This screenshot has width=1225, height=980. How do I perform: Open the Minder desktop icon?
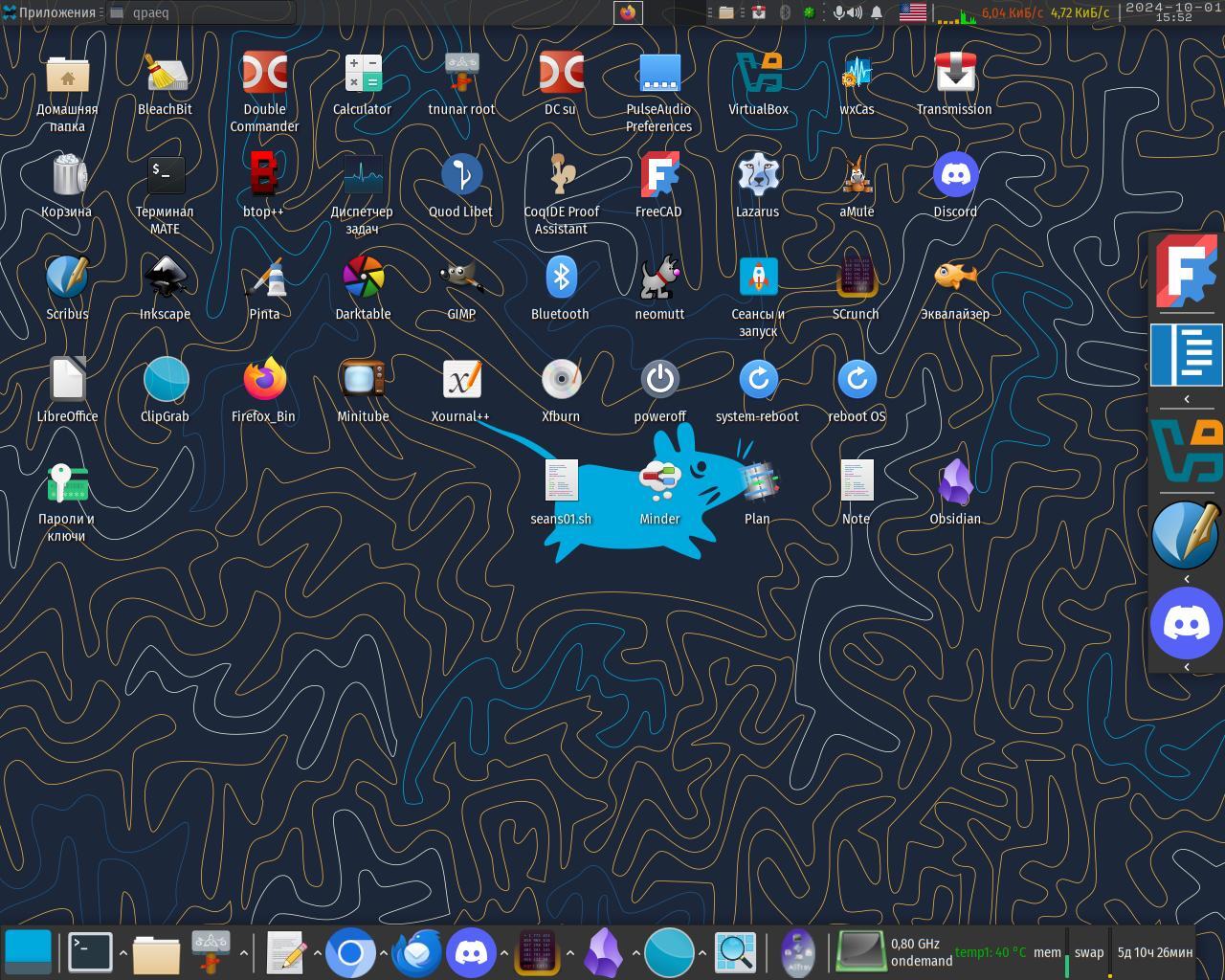coord(659,484)
